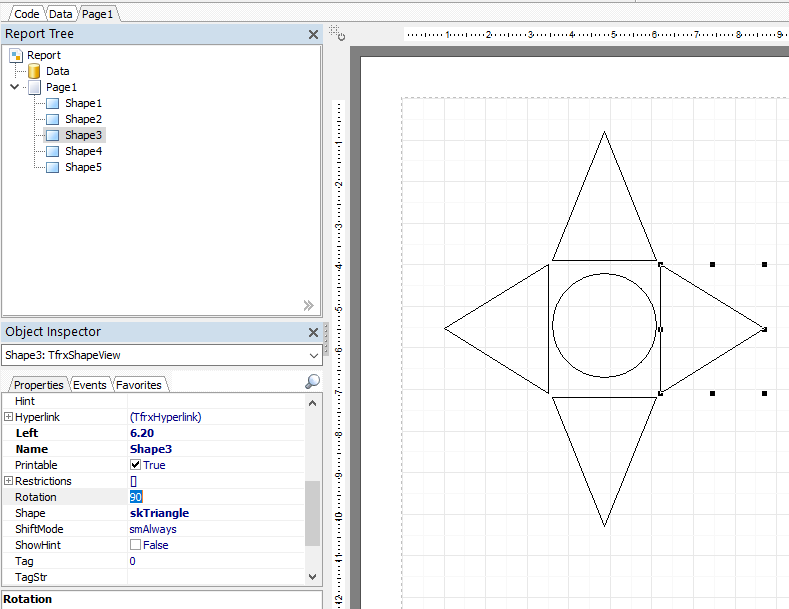Open the Favorites tab
This screenshot has height=609, width=789.
coord(139,385)
